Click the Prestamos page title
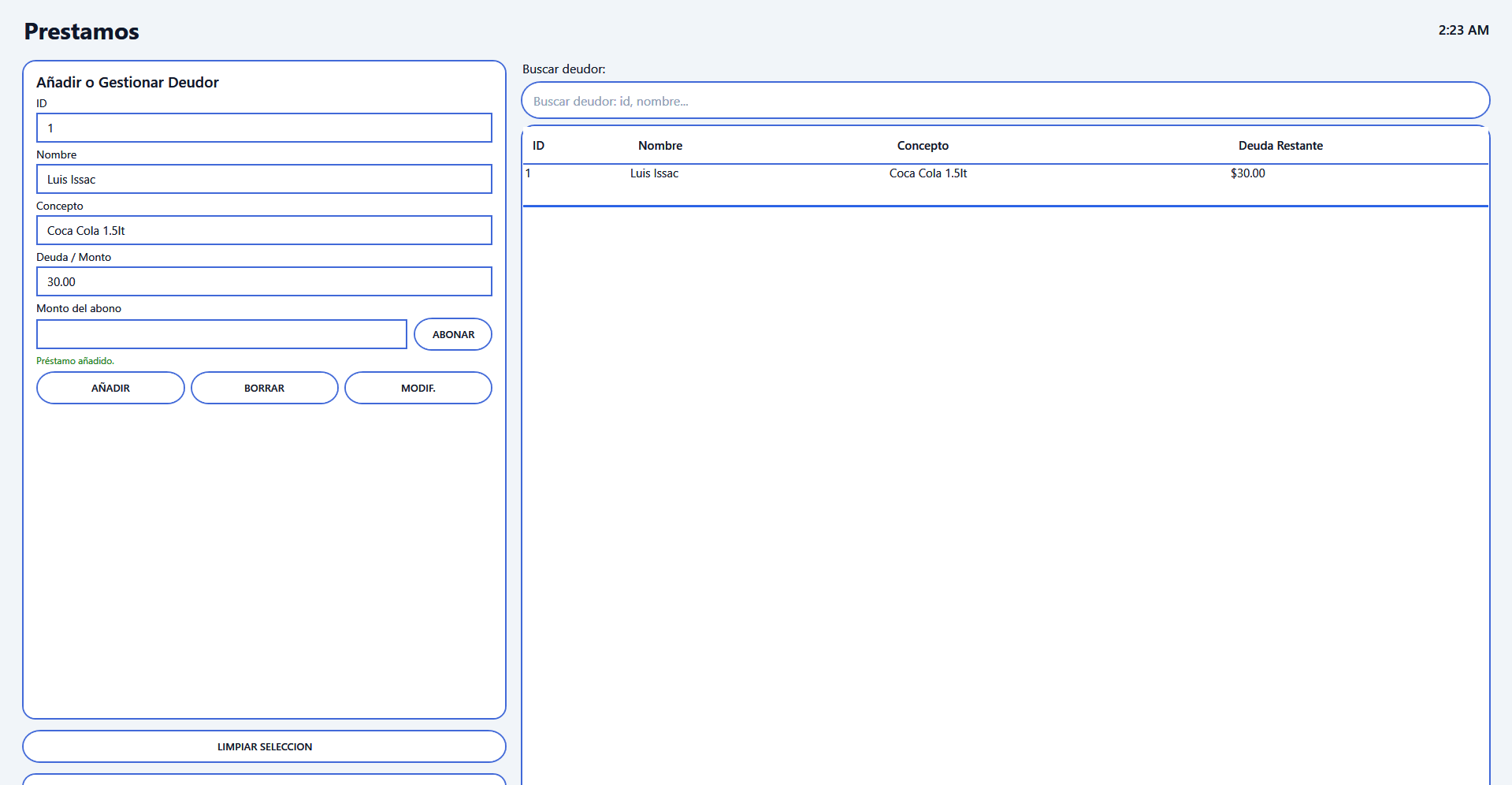Image resolution: width=1512 pixels, height=785 pixels. coord(82,32)
